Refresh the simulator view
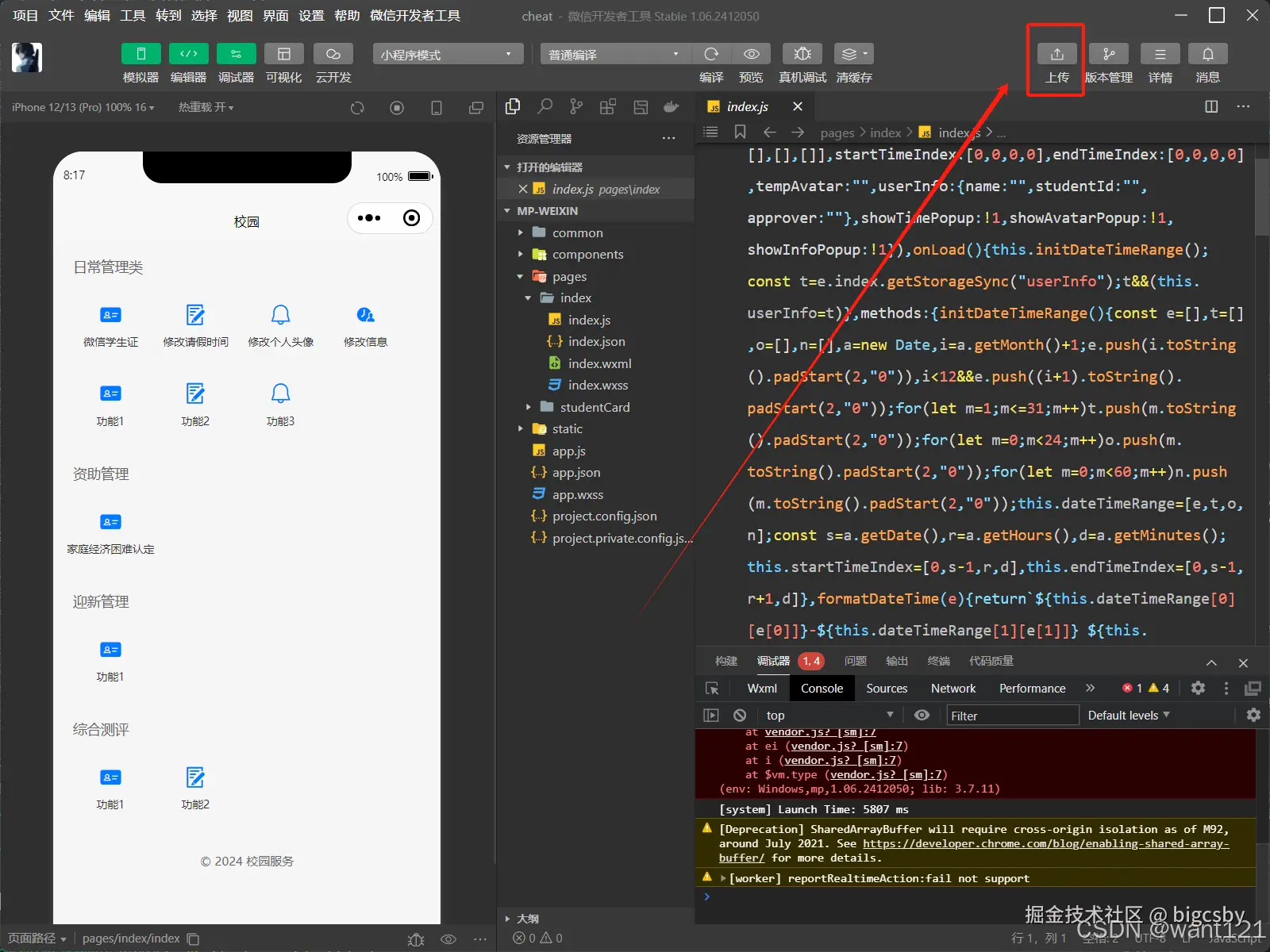The width and height of the screenshot is (1270, 952). coord(357,108)
